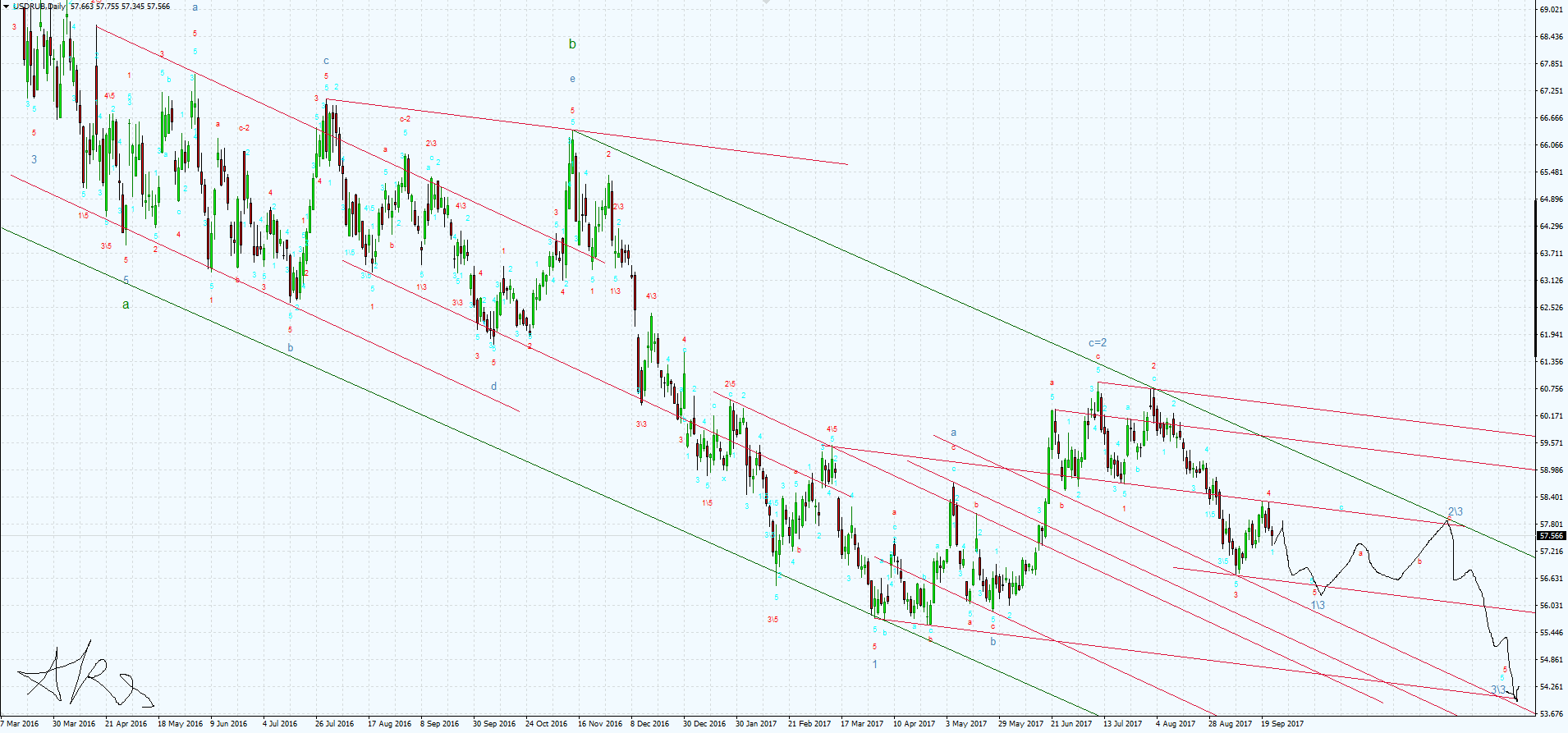Click the 21 Jun 2017 date label
The image size is (1568, 733).
click(1071, 724)
